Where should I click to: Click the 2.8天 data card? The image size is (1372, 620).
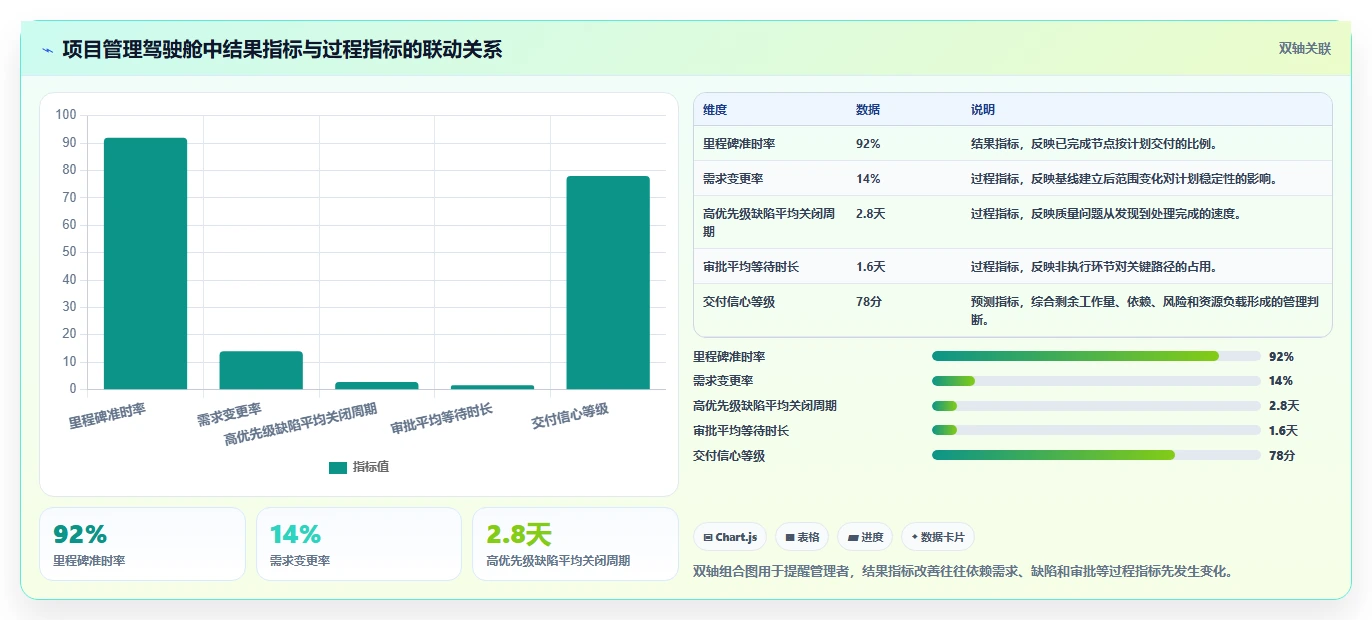point(575,544)
